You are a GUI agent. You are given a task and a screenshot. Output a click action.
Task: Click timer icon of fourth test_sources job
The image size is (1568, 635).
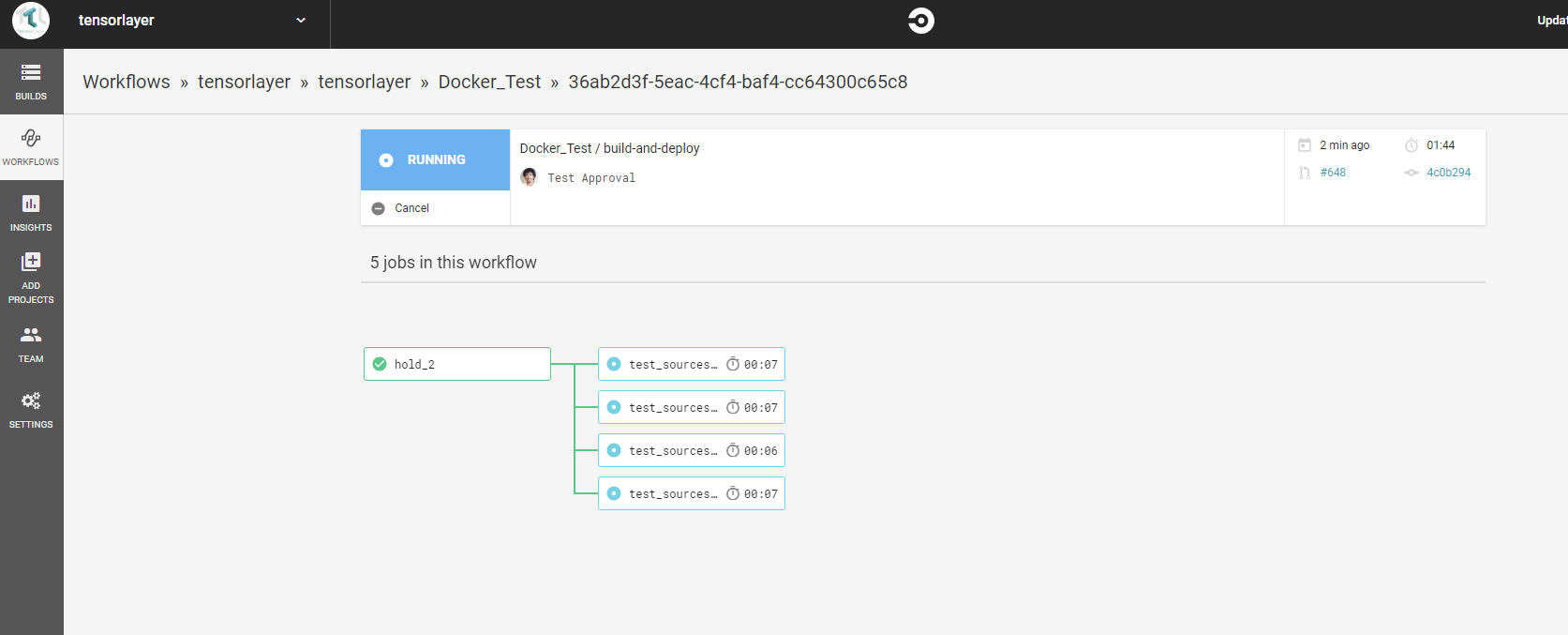click(x=733, y=493)
